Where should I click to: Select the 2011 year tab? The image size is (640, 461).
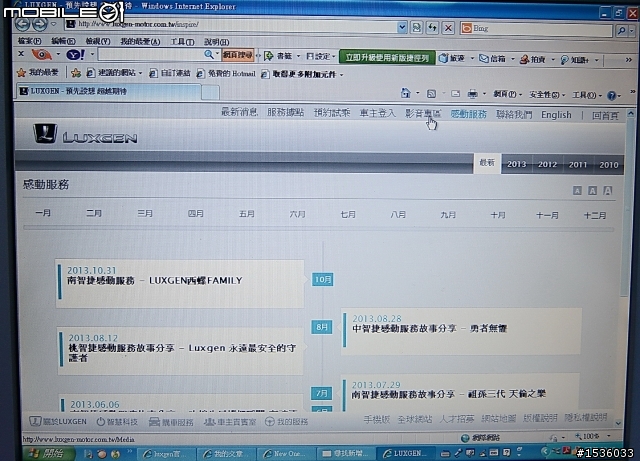(x=578, y=165)
